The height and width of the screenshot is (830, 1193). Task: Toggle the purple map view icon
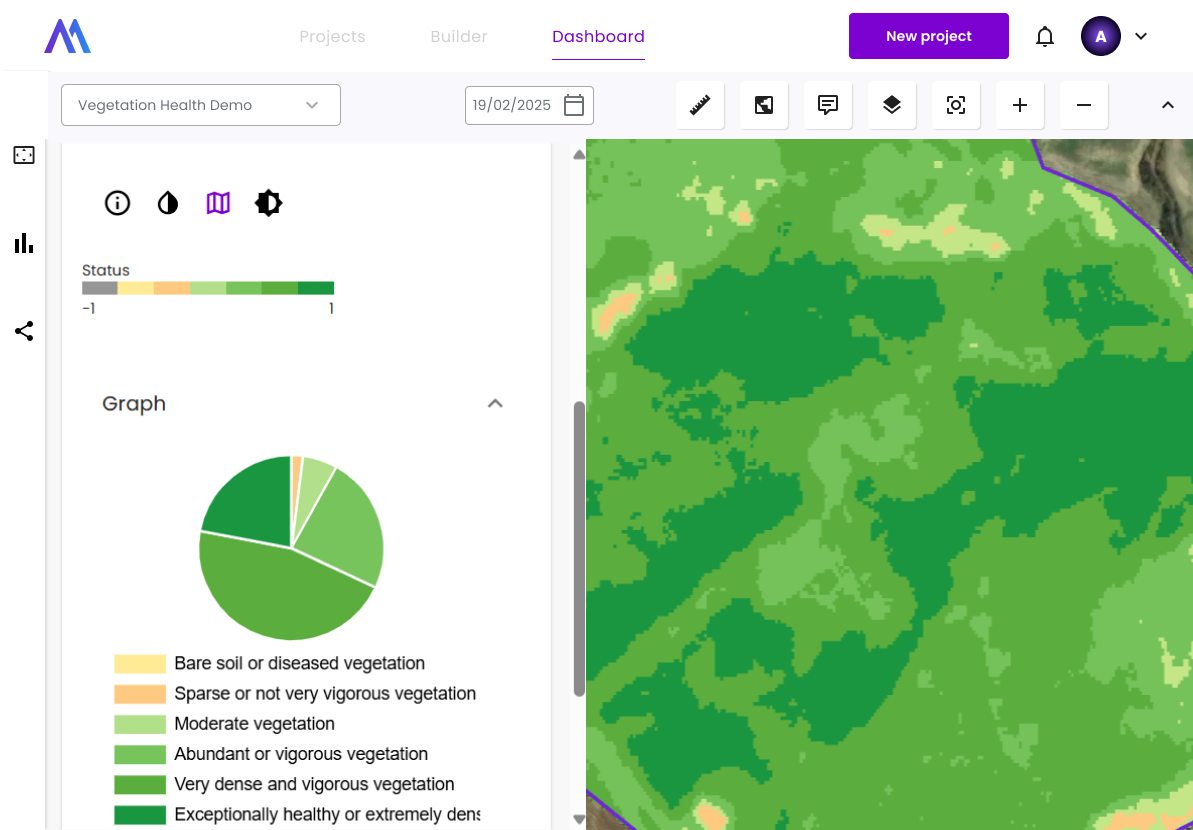pyautogui.click(x=218, y=203)
